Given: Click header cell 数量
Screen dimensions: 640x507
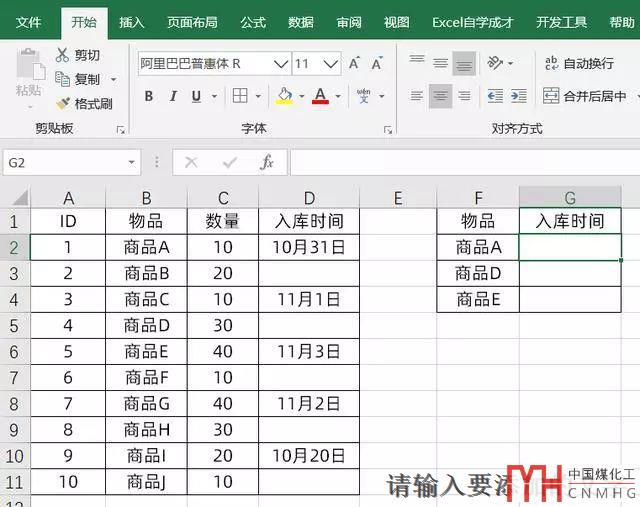Looking at the screenshot, I should coord(223,221).
